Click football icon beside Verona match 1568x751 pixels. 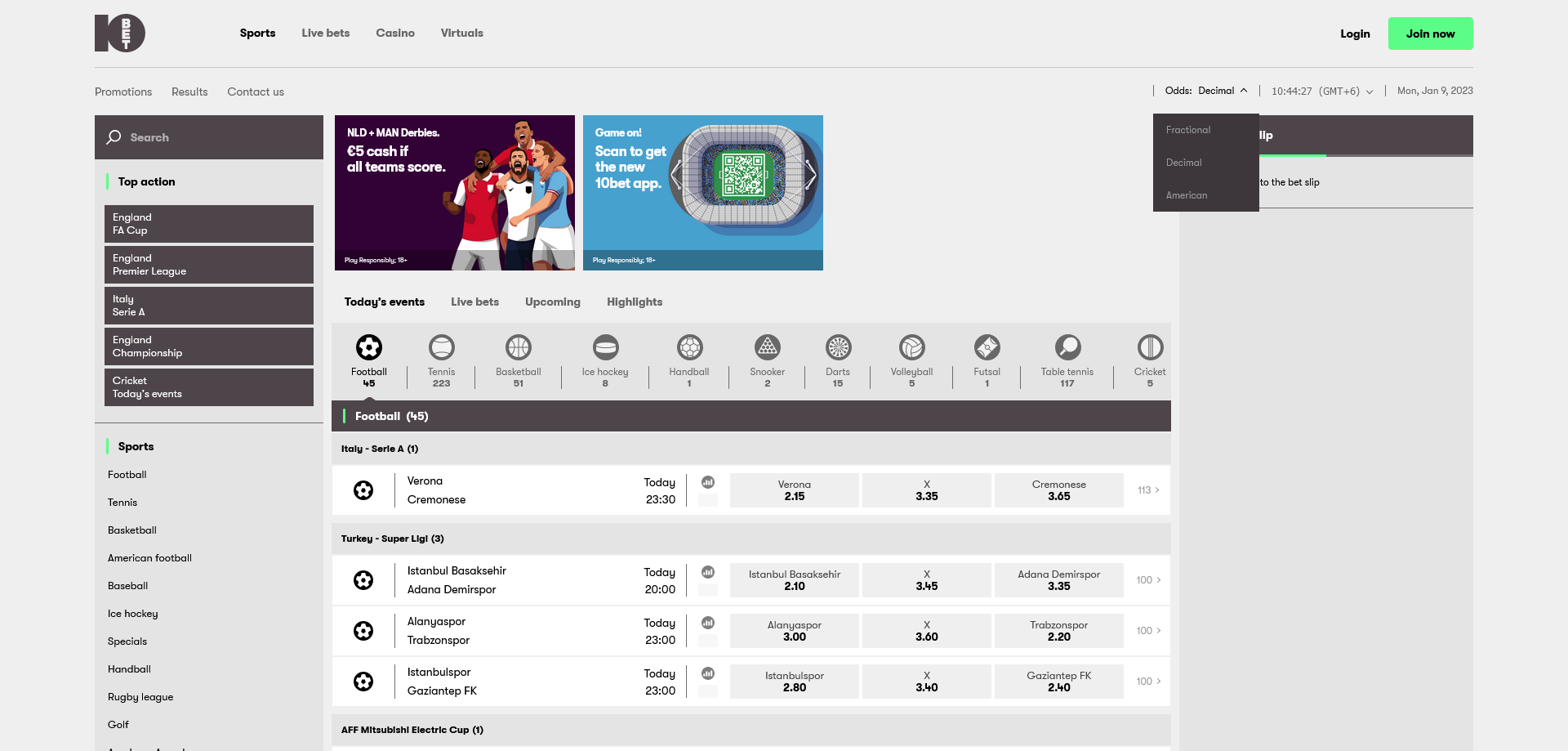[363, 490]
